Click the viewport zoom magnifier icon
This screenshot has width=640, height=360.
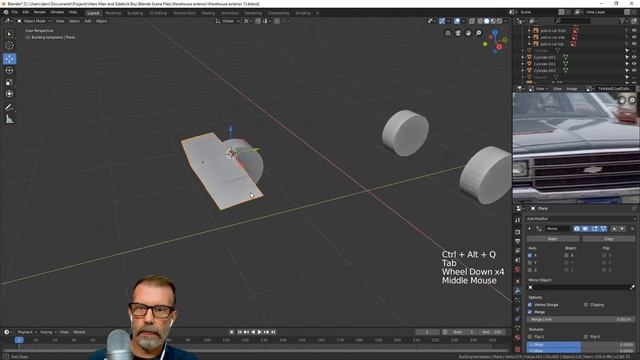[x=478, y=33]
